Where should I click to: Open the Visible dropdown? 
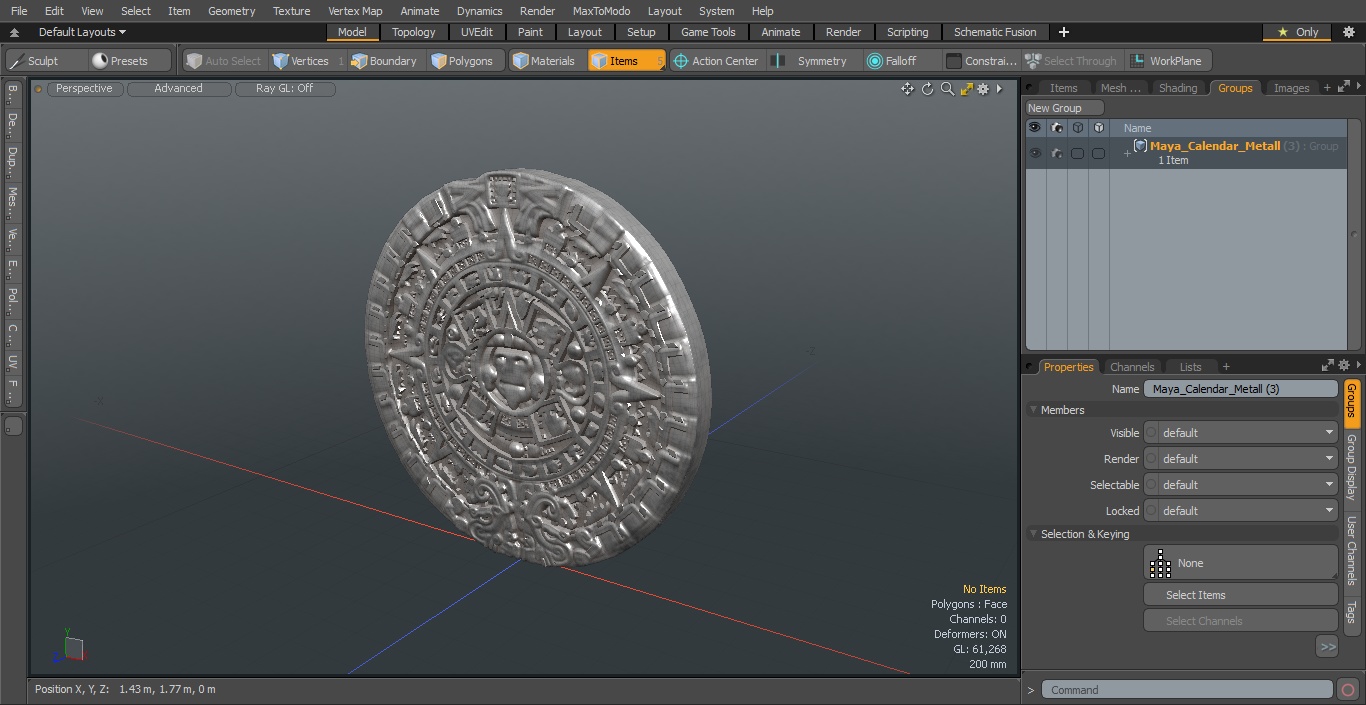pos(1241,433)
